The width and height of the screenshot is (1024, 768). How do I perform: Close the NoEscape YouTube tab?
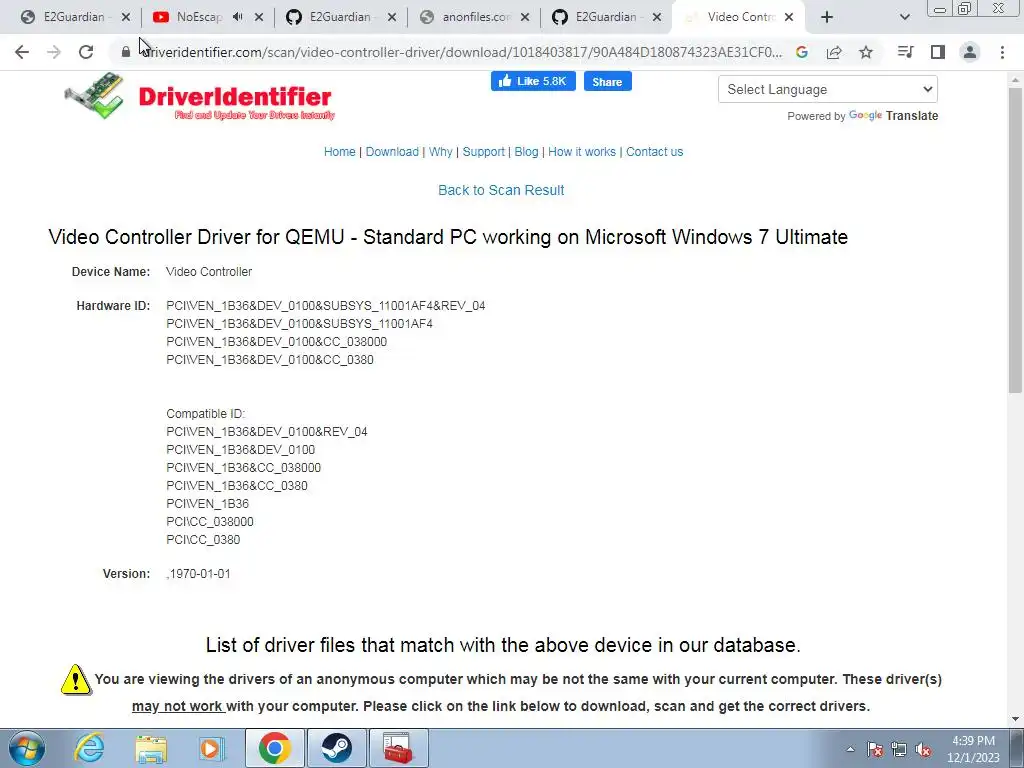pos(259,17)
